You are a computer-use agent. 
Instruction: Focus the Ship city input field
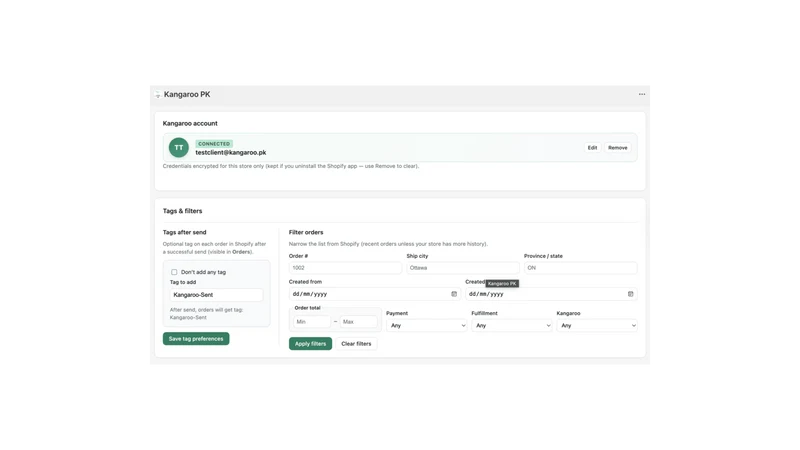(463, 268)
